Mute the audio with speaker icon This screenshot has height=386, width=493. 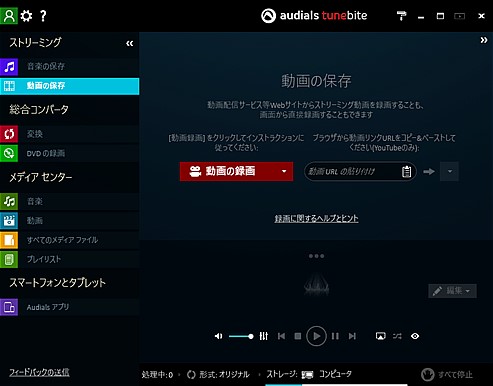click(x=218, y=336)
